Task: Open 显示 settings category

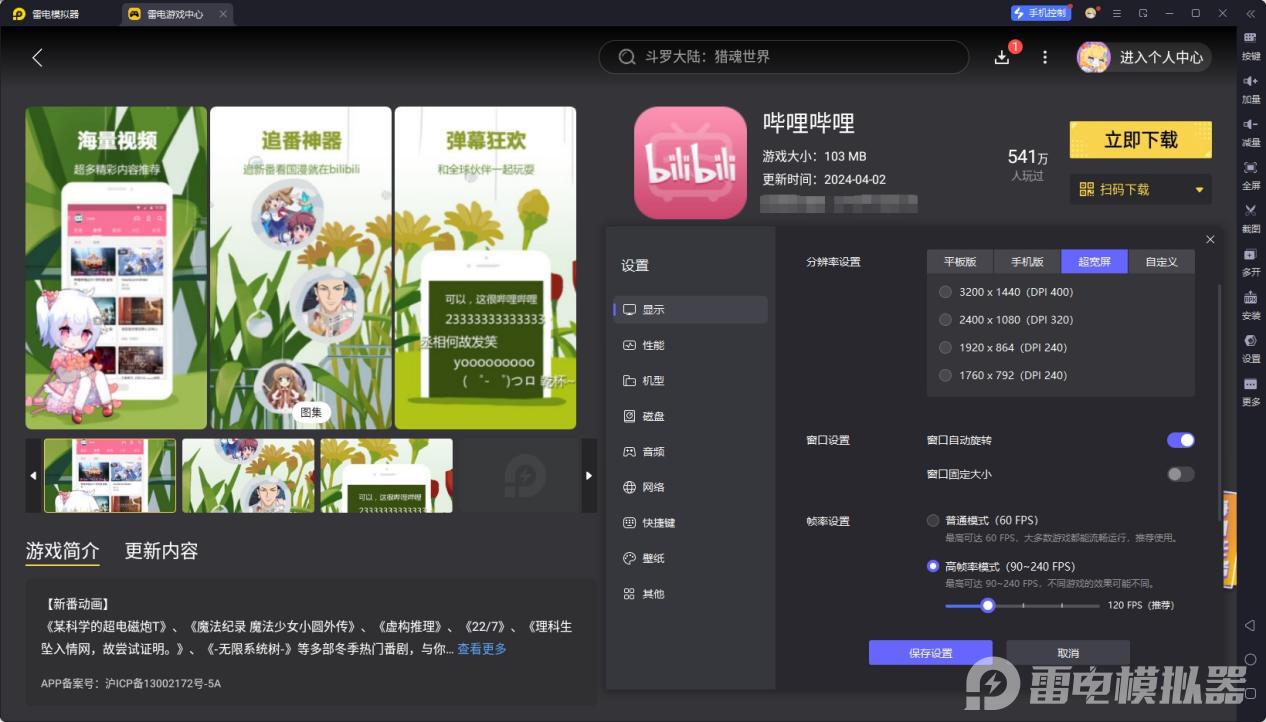Action: point(691,310)
